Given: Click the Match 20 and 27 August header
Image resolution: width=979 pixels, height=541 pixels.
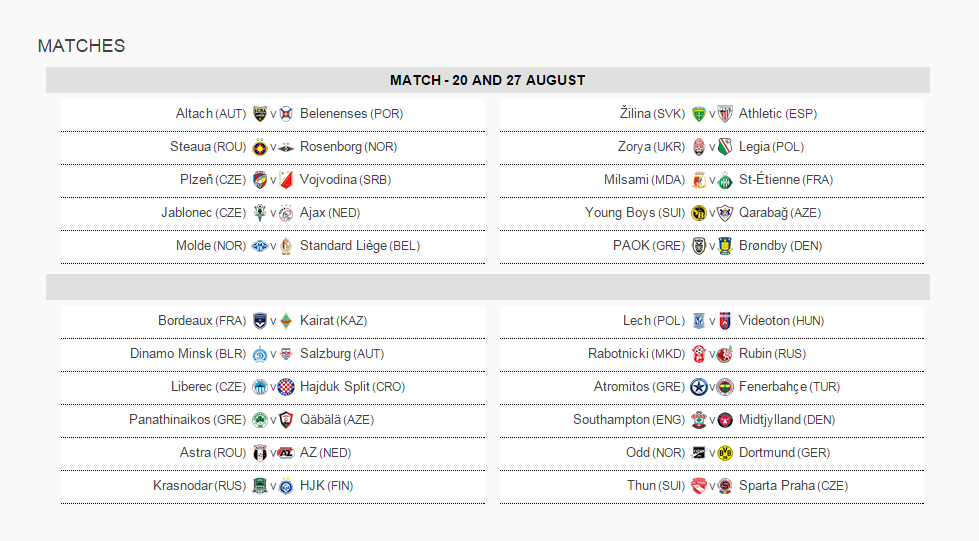Looking at the screenshot, I should click(x=487, y=80).
